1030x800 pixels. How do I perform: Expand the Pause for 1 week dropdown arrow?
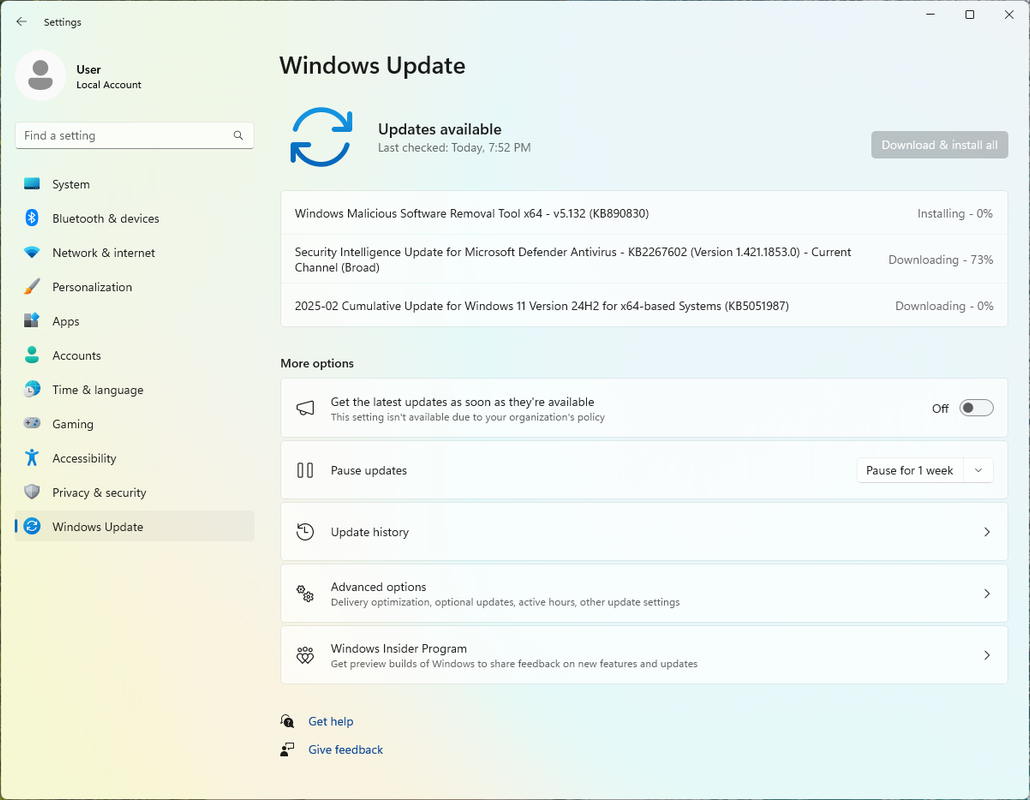978,470
